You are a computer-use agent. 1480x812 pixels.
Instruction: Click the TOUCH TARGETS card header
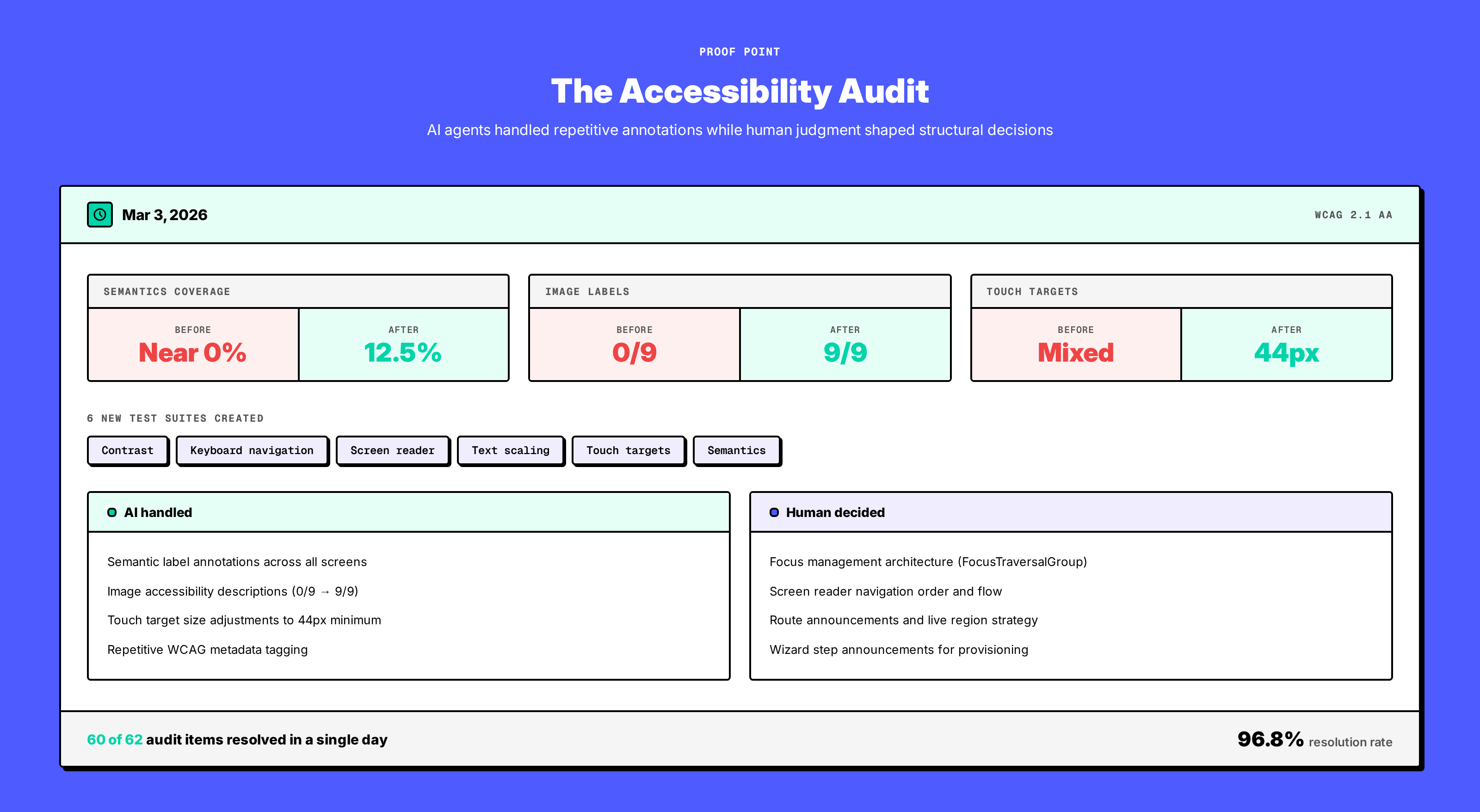(x=1181, y=292)
